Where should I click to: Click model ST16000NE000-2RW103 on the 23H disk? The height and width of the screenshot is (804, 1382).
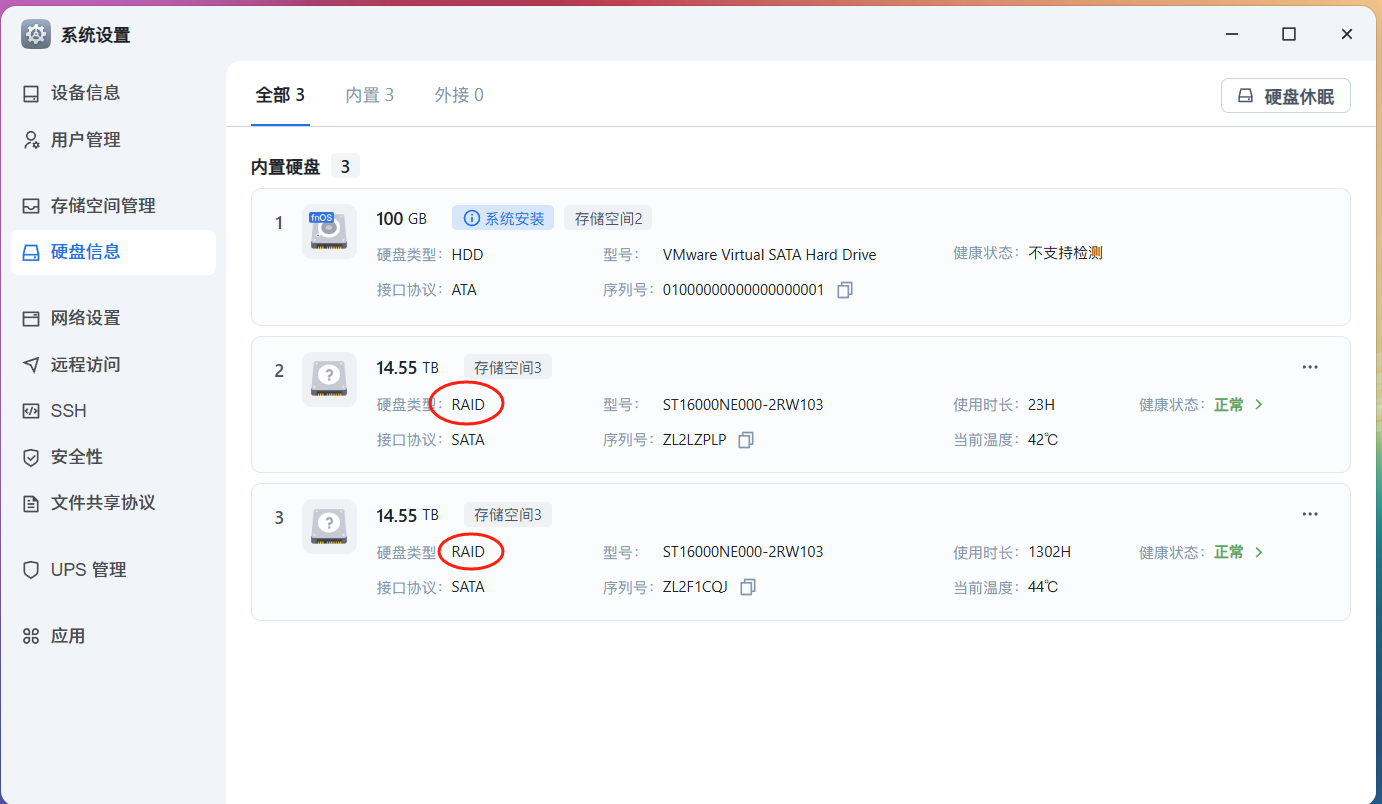pos(743,405)
